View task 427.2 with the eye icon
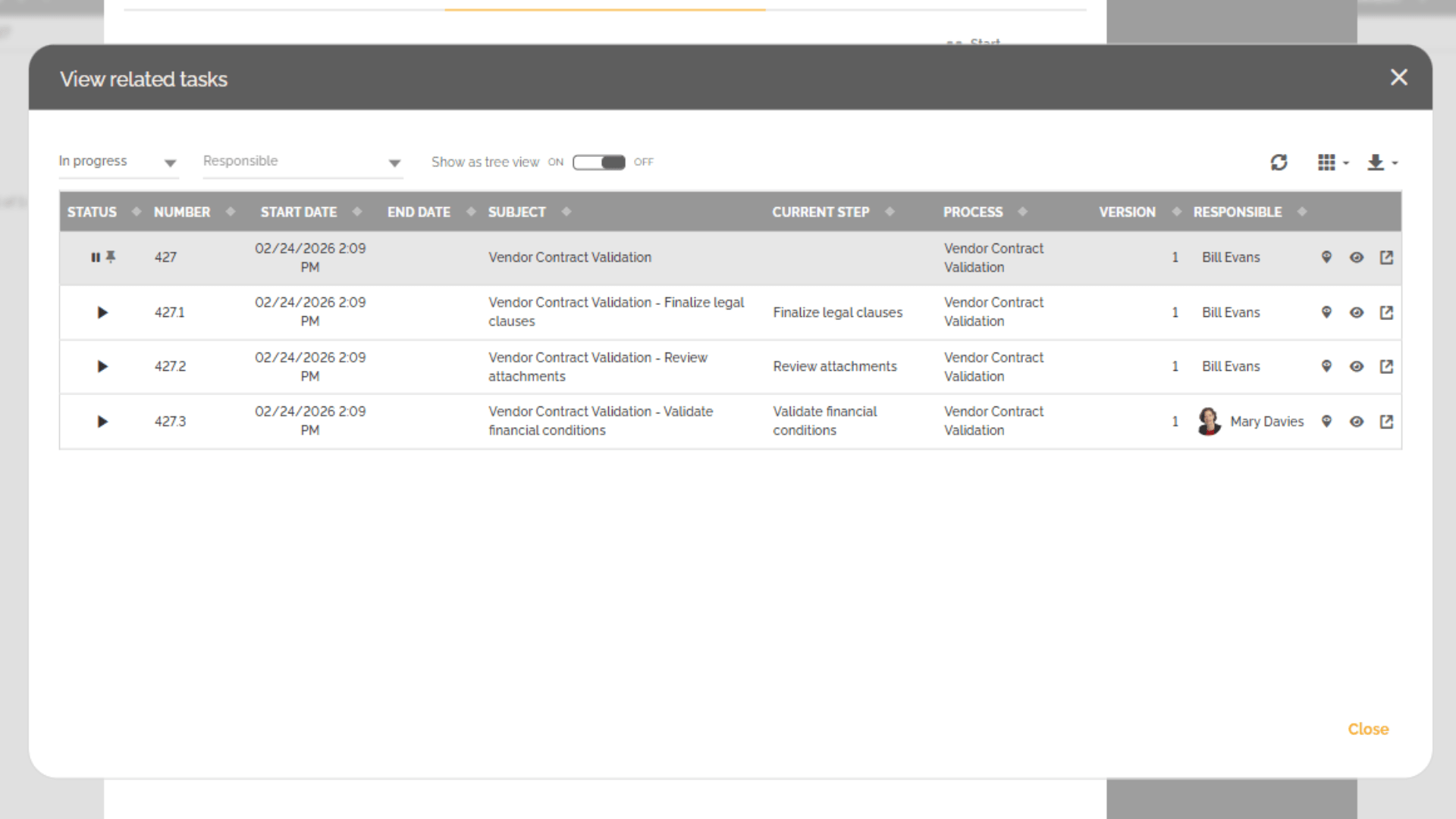Viewport: 1456px width, 819px height. tap(1357, 366)
